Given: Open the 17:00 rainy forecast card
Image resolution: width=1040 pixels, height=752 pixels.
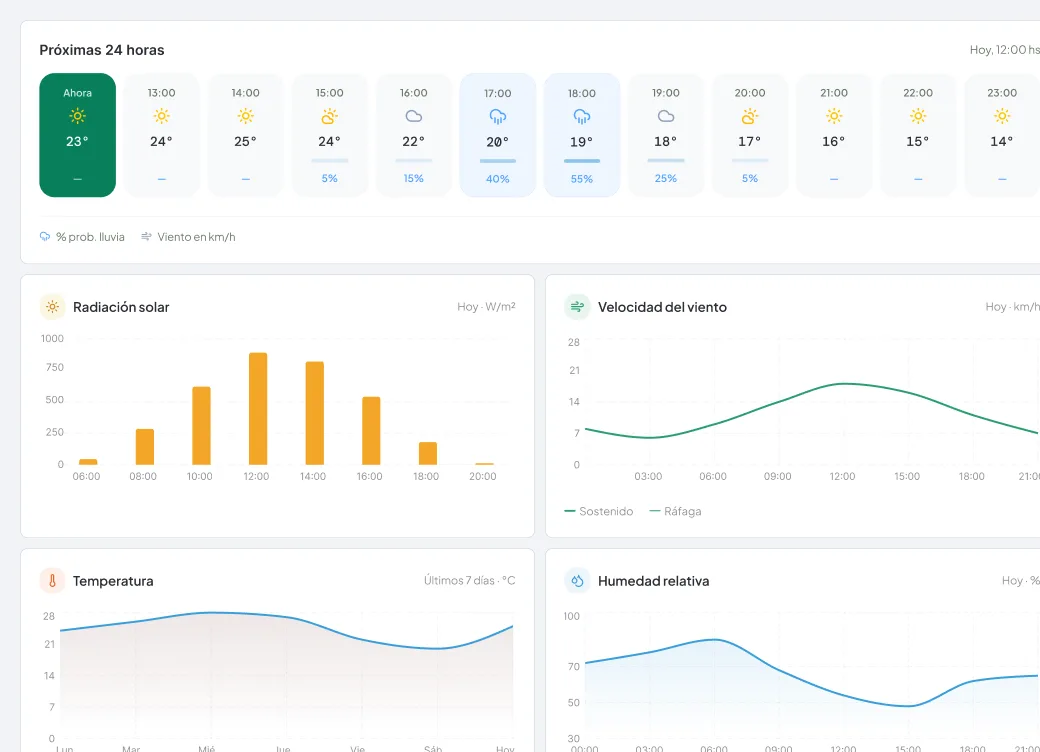Looking at the screenshot, I should pos(497,135).
